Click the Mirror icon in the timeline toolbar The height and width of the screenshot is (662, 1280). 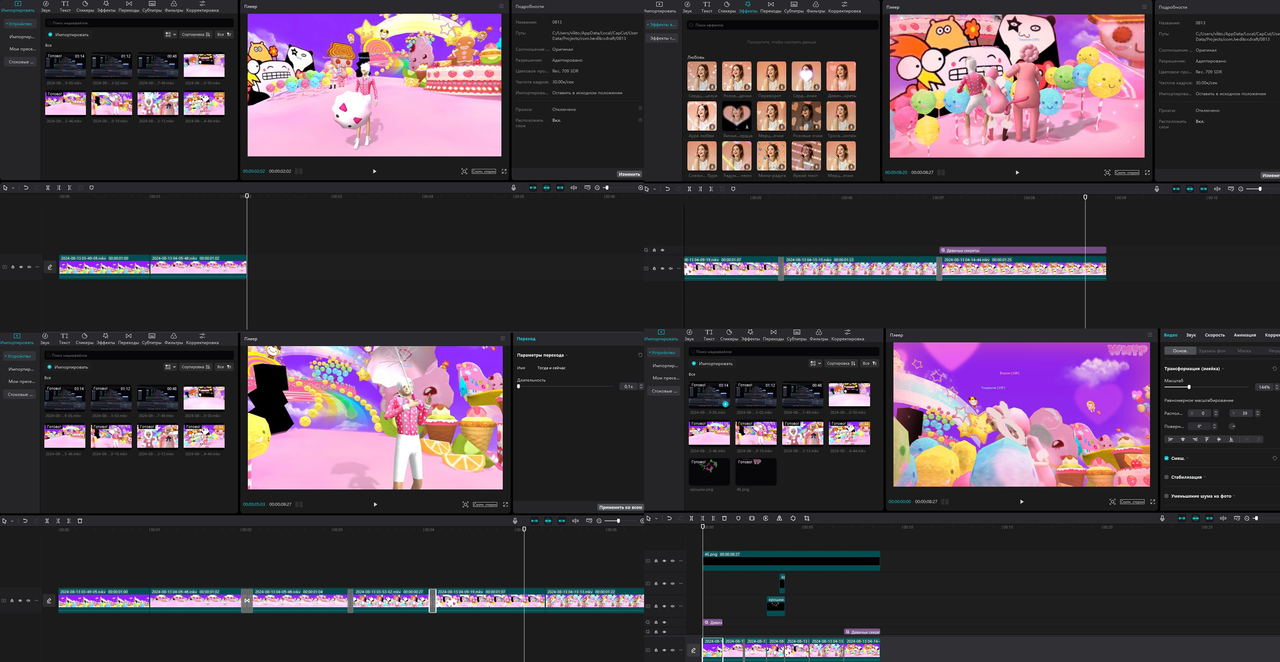click(x=779, y=518)
